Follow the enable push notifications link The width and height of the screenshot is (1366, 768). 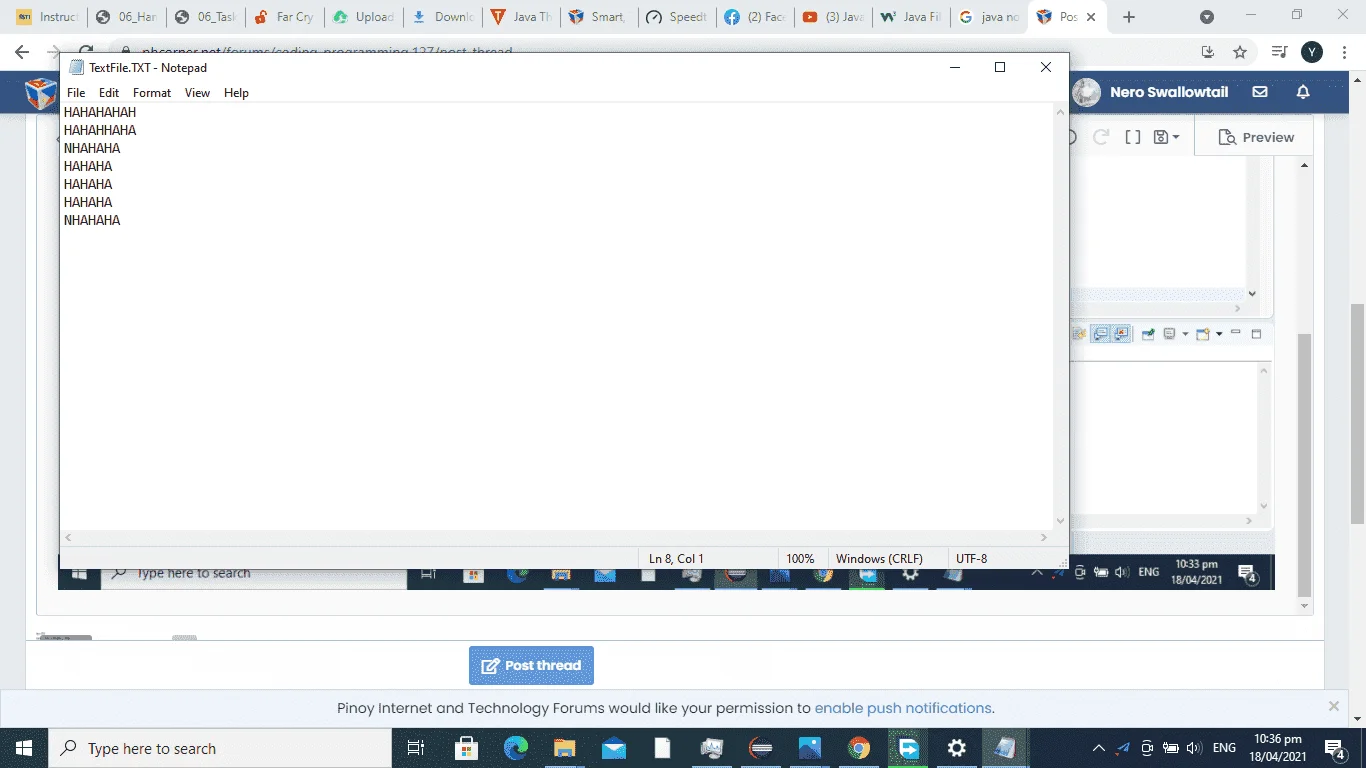(x=903, y=708)
